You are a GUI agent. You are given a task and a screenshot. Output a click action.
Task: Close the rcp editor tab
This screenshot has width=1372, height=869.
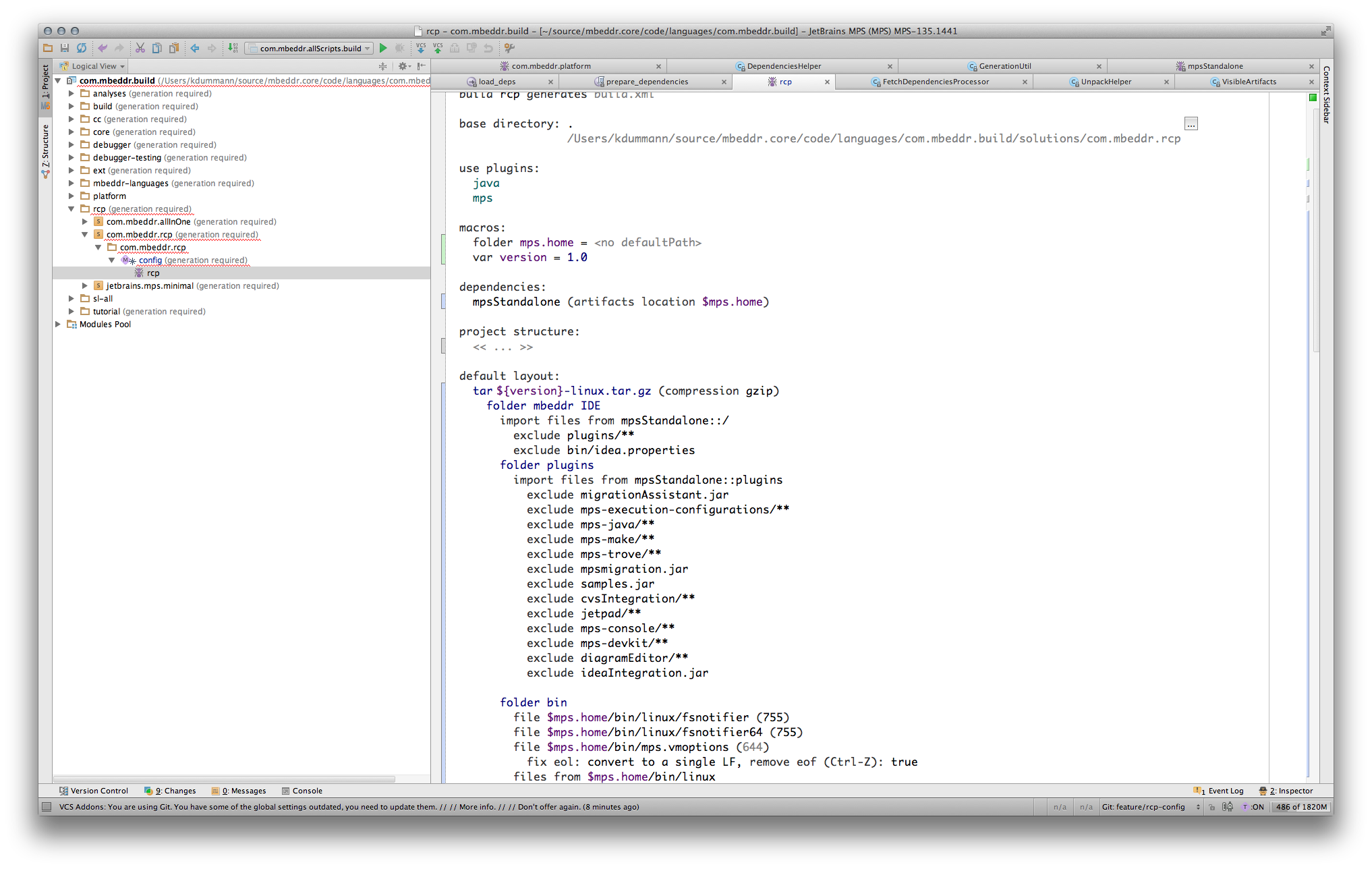tap(827, 82)
